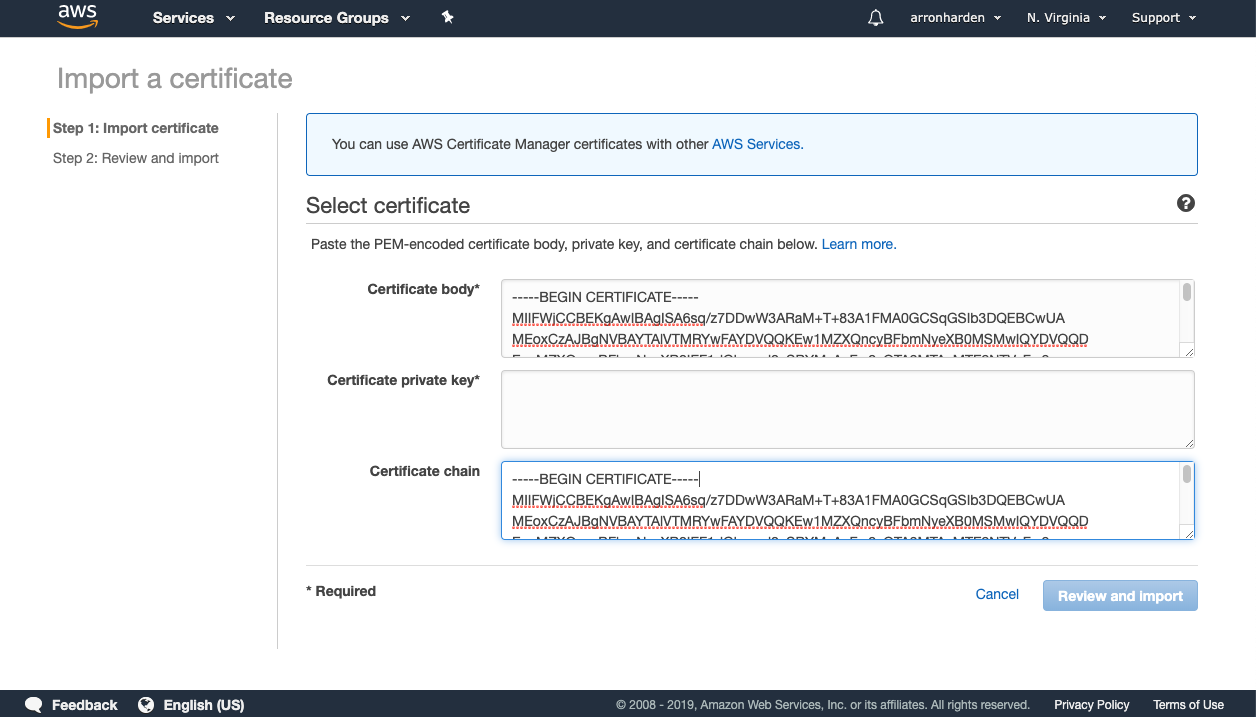This screenshot has width=1256, height=717.
Task: Click the Select certificate heading
Action: coord(388,205)
